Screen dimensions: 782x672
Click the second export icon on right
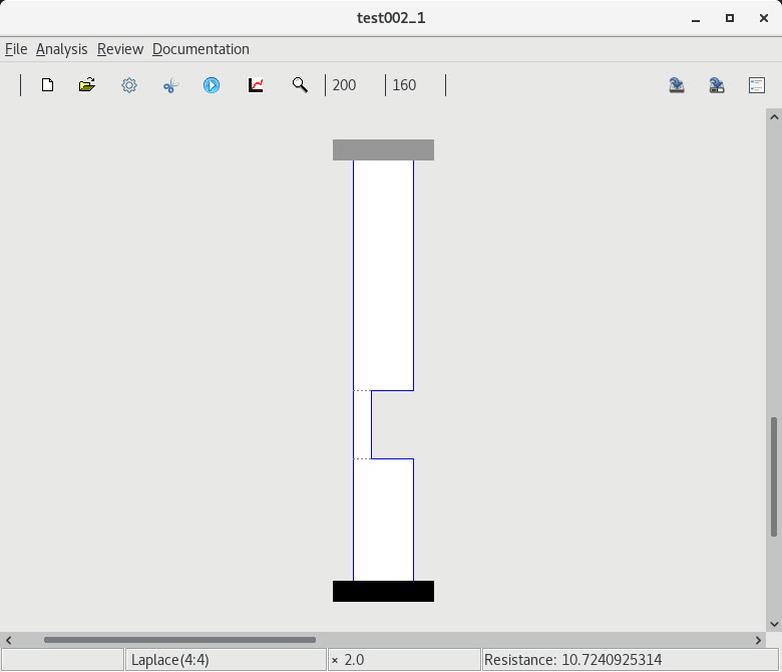716,85
